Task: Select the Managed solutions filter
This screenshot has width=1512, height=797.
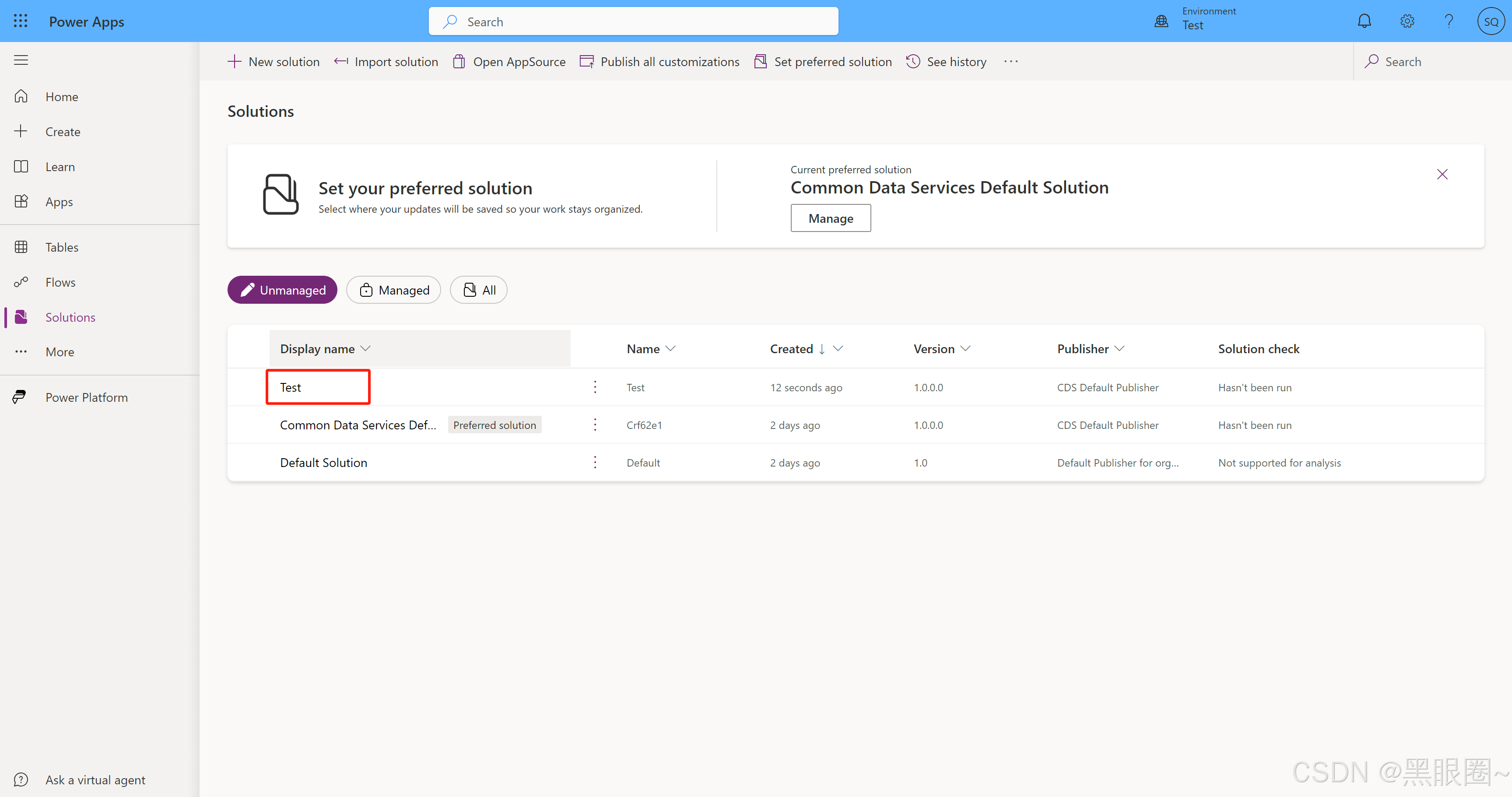Action: pos(393,289)
